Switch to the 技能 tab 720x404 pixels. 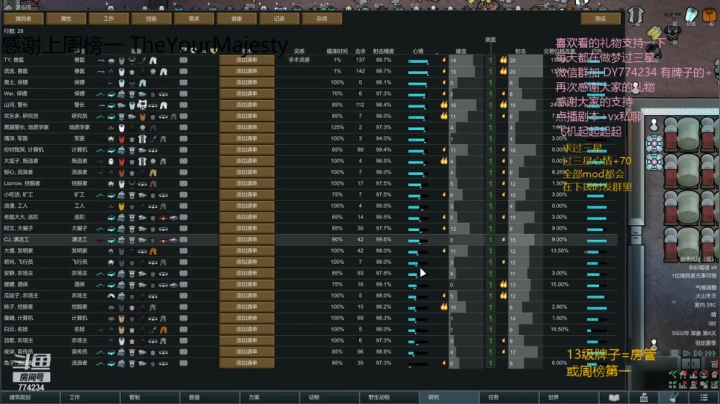[x=151, y=19]
